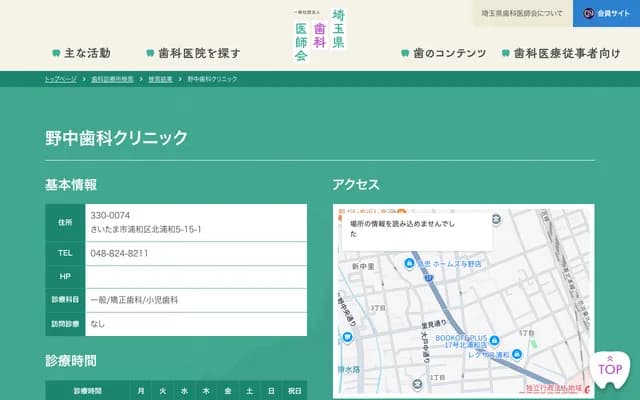This screenshot has width=640, height=400.
Task: Click the HP row label
Action: click(65, 277)
